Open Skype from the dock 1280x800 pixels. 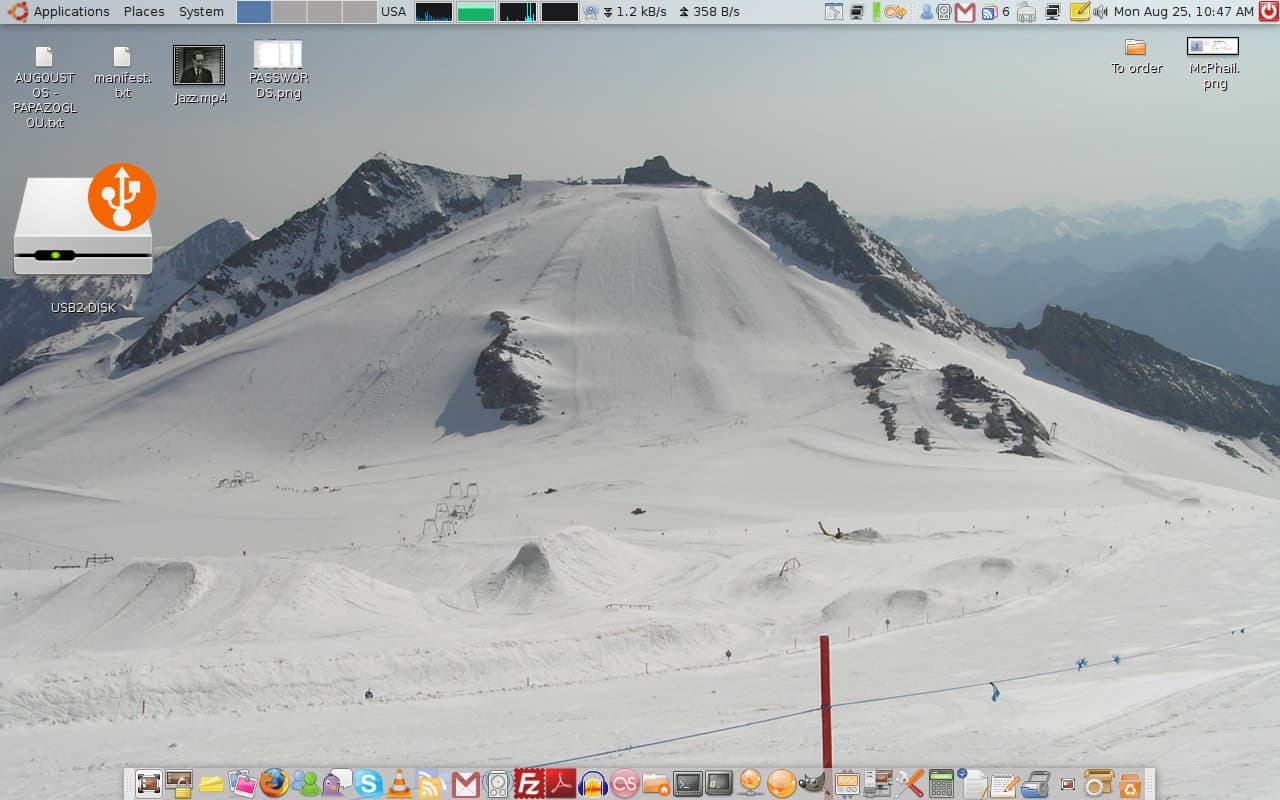368,783
